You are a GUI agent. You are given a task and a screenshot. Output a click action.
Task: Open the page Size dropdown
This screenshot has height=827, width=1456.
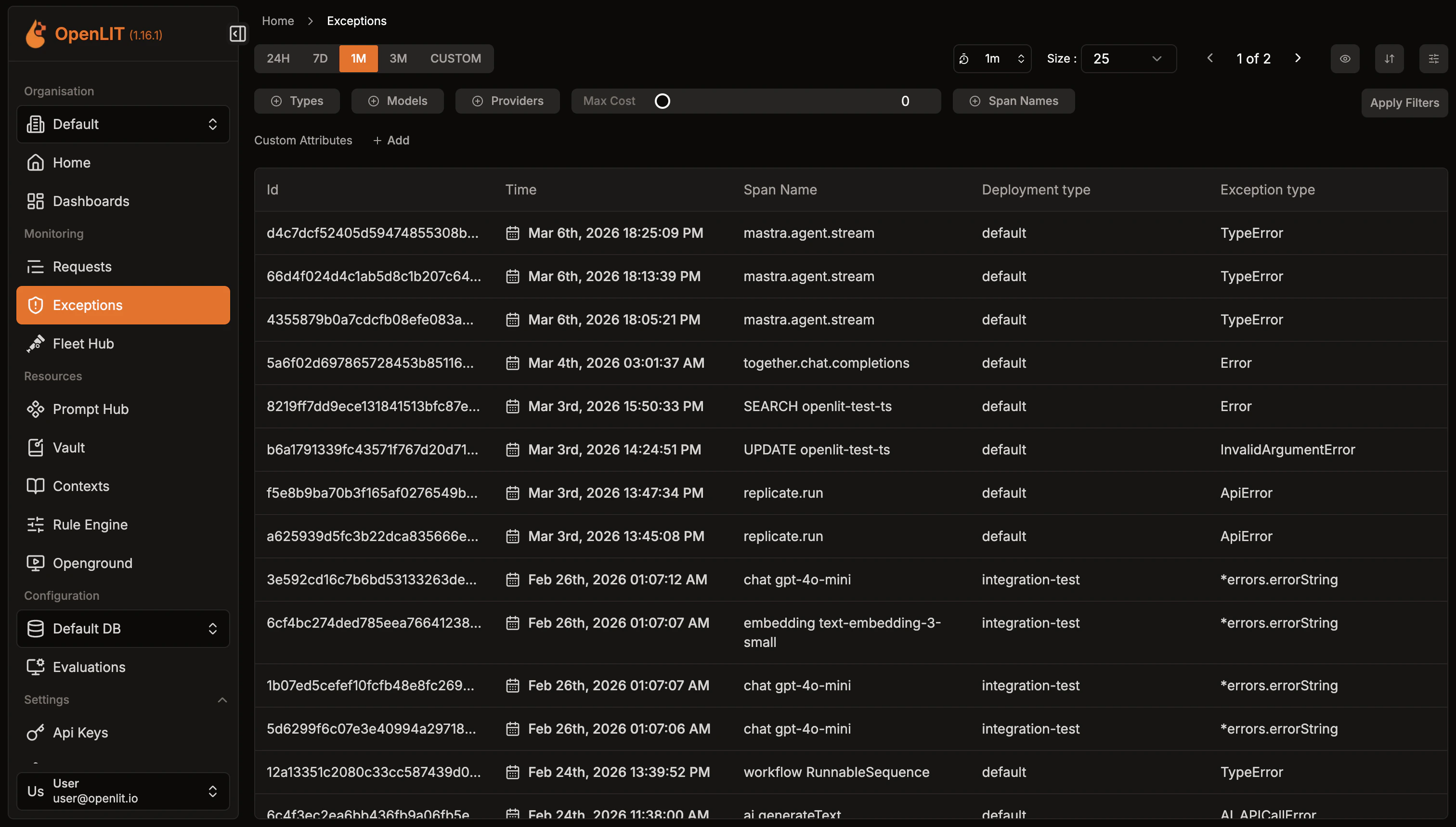[1128, 59]
